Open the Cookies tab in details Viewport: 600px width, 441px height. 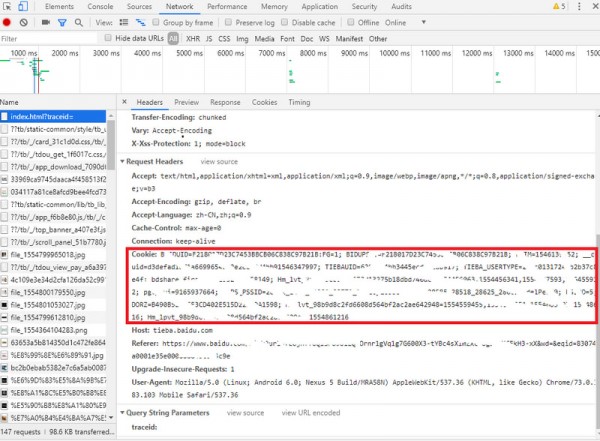264,102
